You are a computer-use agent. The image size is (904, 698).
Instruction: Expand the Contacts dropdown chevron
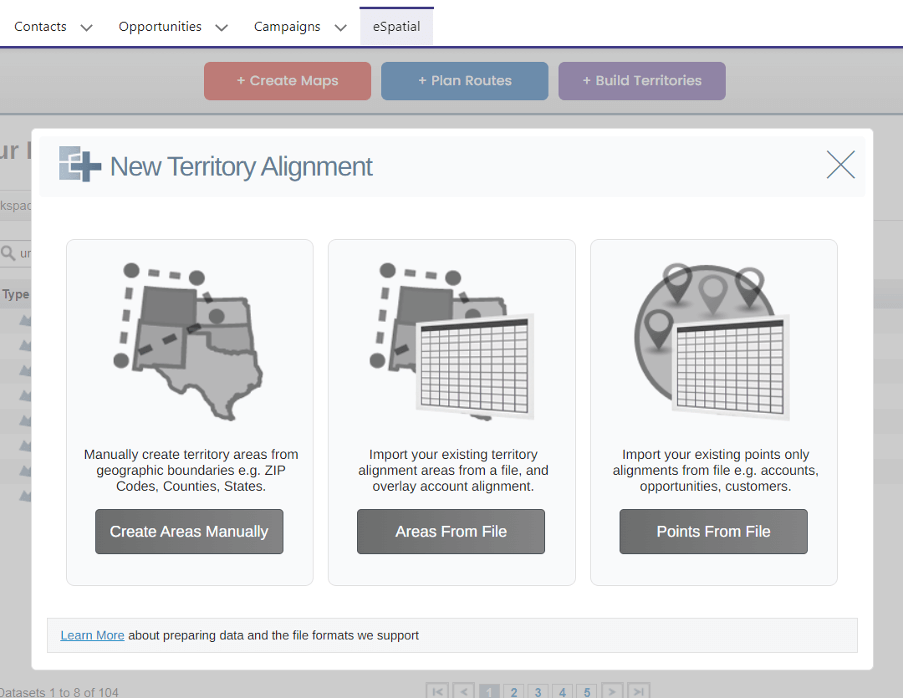coord(86,28)
